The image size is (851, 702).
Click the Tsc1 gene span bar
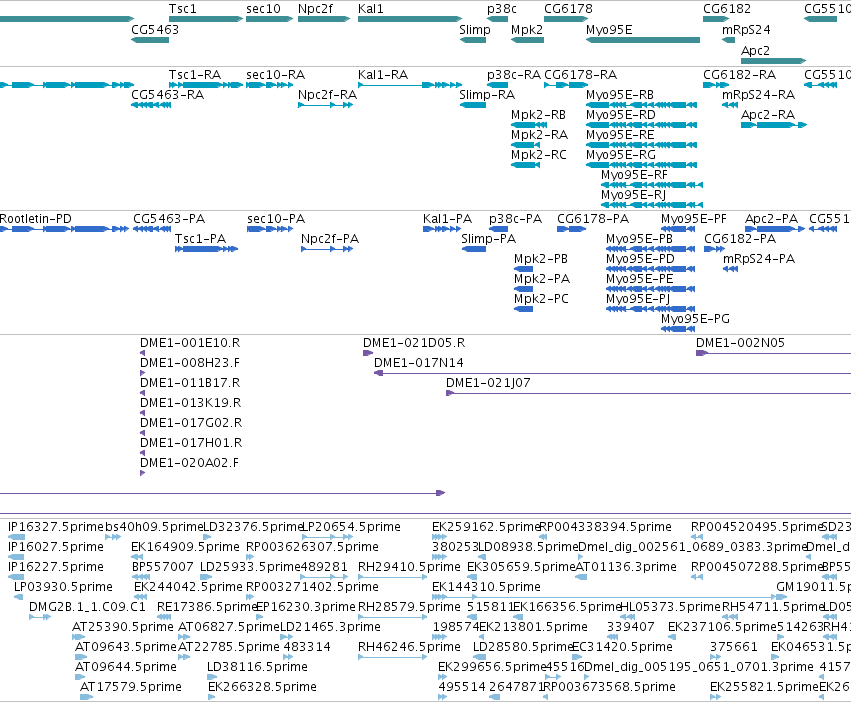coord(206,19)
